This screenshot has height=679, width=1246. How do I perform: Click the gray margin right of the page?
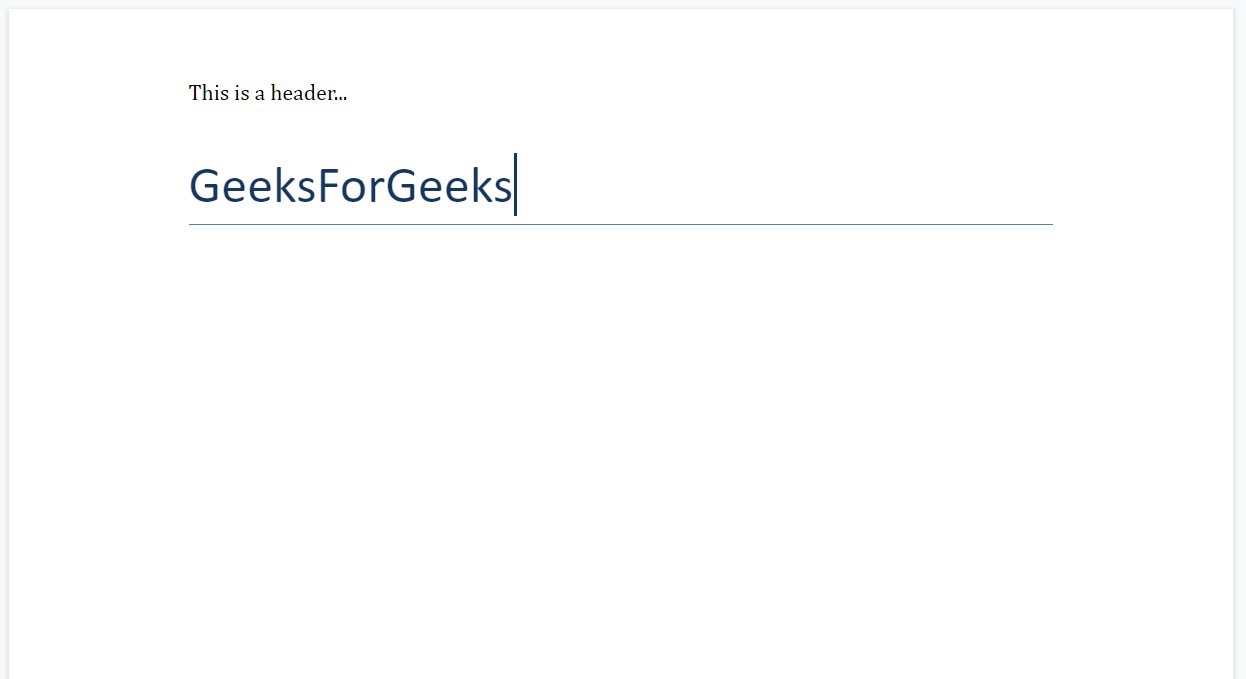click(x=1240, y=340)
